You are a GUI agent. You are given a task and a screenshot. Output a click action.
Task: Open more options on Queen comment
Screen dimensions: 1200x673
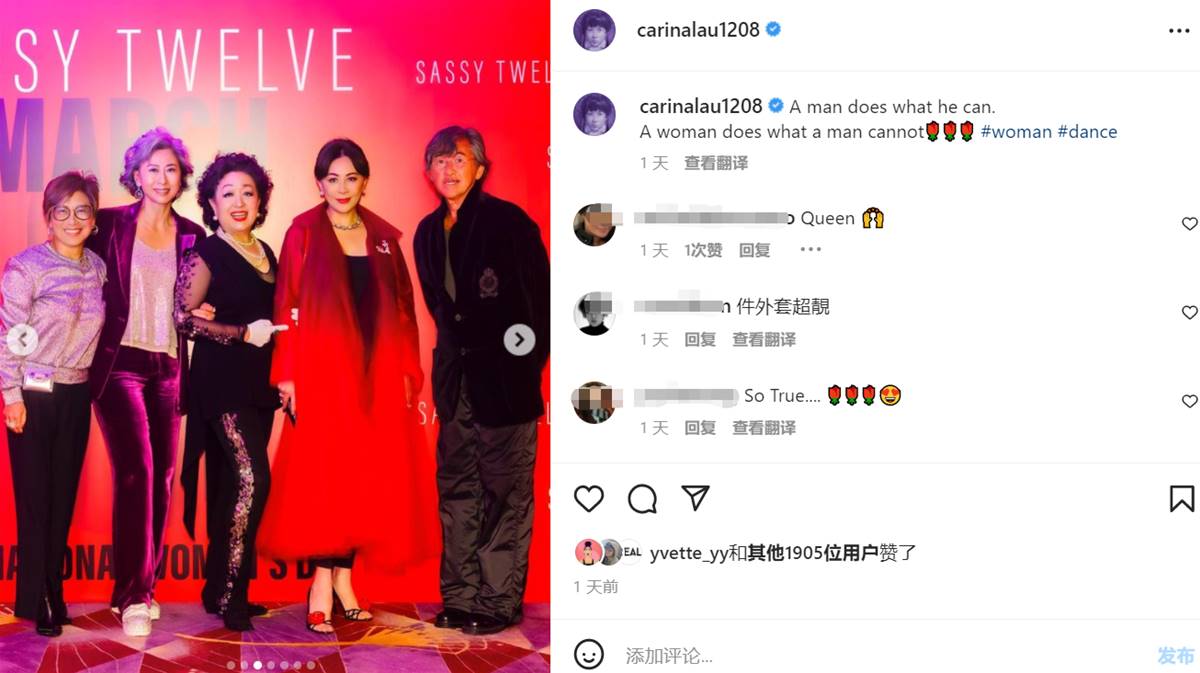click(x=810, y=250)
